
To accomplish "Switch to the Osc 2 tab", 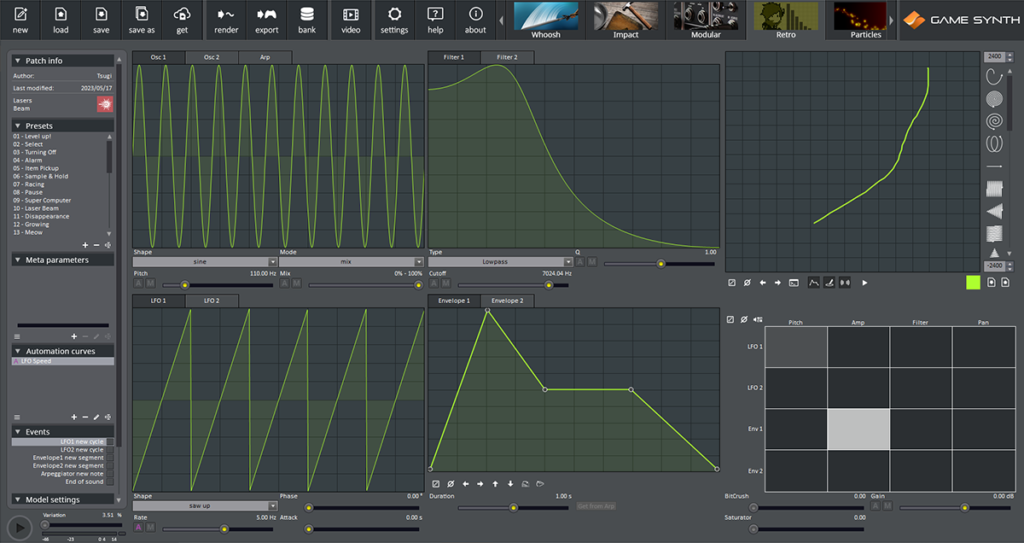I will pos(212,58).
